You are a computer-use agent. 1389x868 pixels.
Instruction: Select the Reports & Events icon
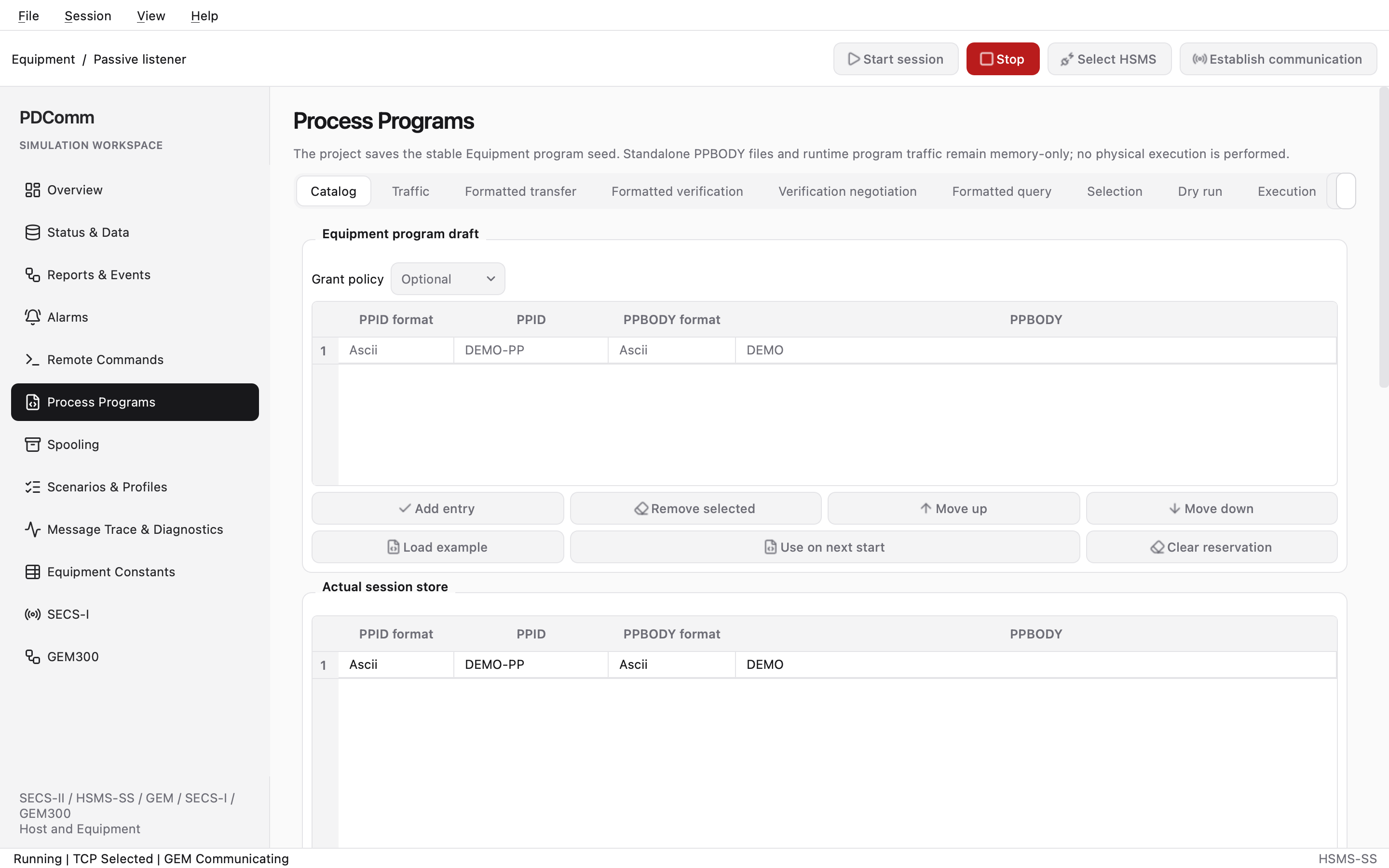pos(33,275)
